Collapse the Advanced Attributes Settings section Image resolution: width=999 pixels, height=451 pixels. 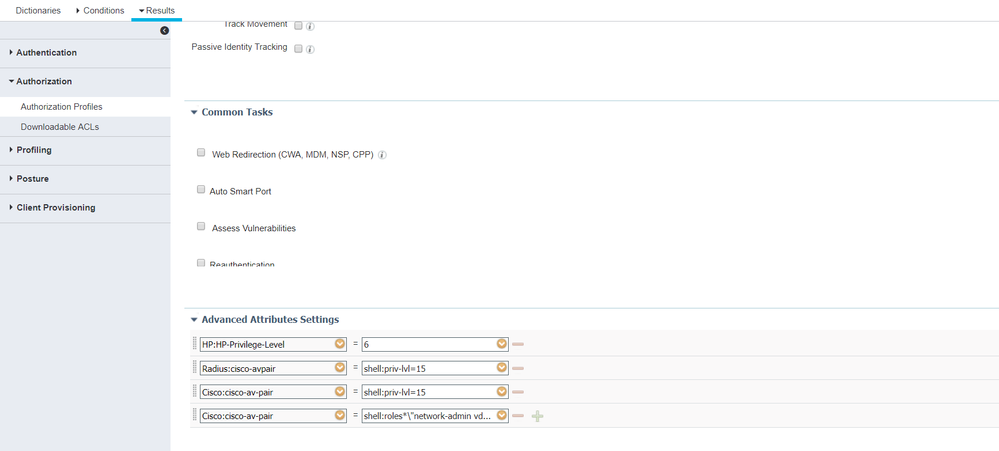pos(194,320)
